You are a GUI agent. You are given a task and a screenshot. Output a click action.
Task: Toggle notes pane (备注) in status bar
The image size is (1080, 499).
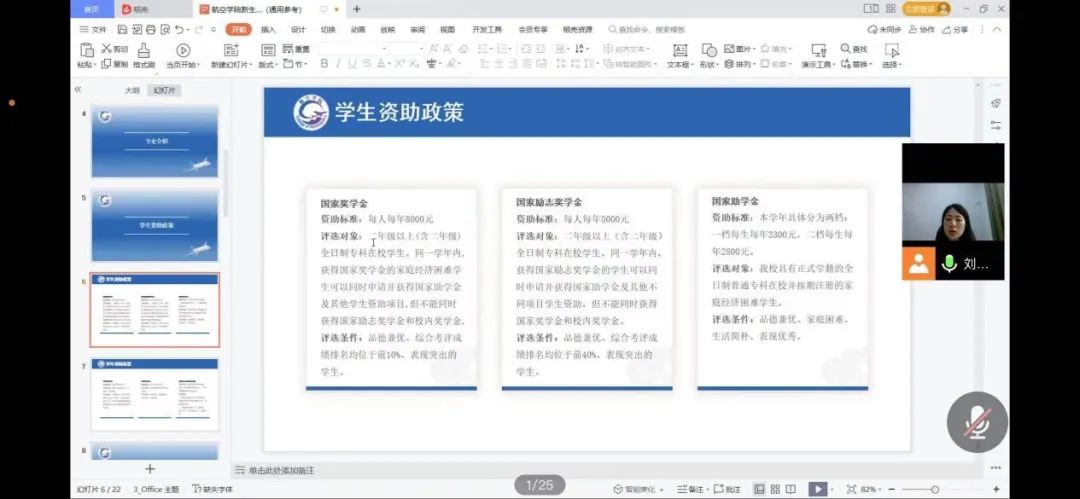(x=689, y=489)
